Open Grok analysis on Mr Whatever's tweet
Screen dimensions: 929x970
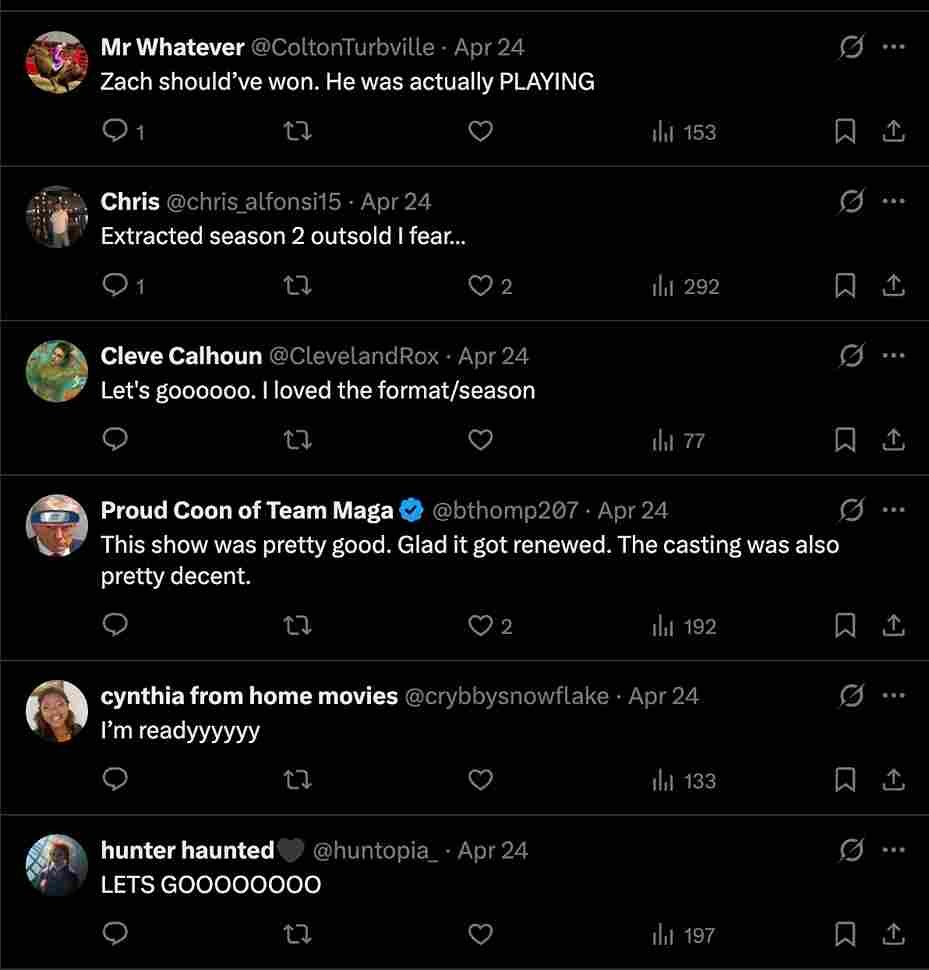[850, 47]
